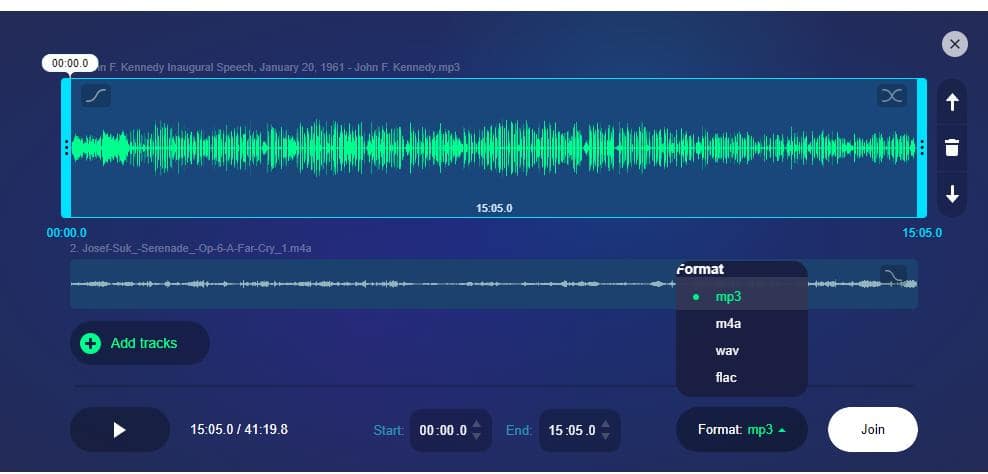988x474 pixels.
Task: Start playback with the play button
Action: click(120, 430)
